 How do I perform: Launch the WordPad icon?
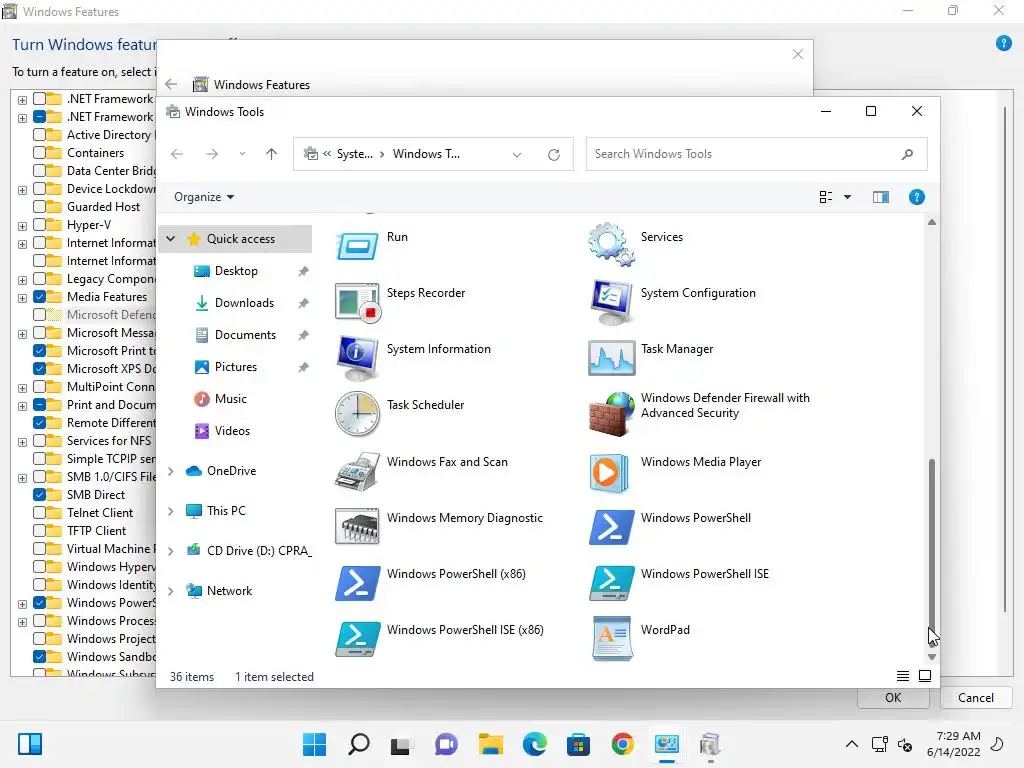pyautogui.click(x=612, y=639)
